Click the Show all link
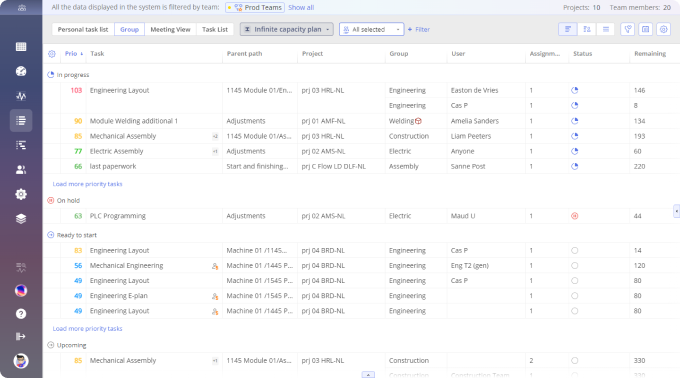Screen dimensions: 680x378 (301, 7)
